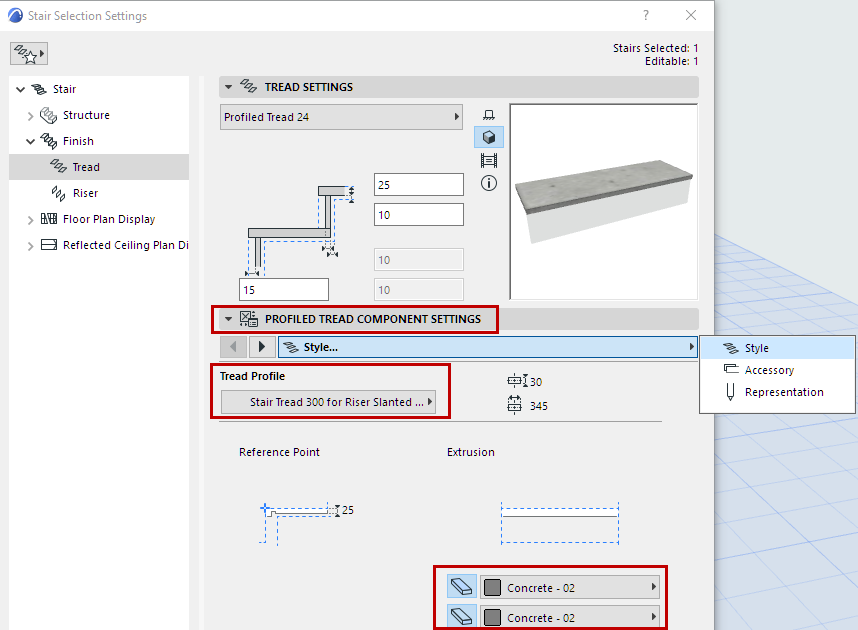The image size is (858, 630).
Task: Click the Reference Point diagram anchor cross
Action: tap(265, 508)
